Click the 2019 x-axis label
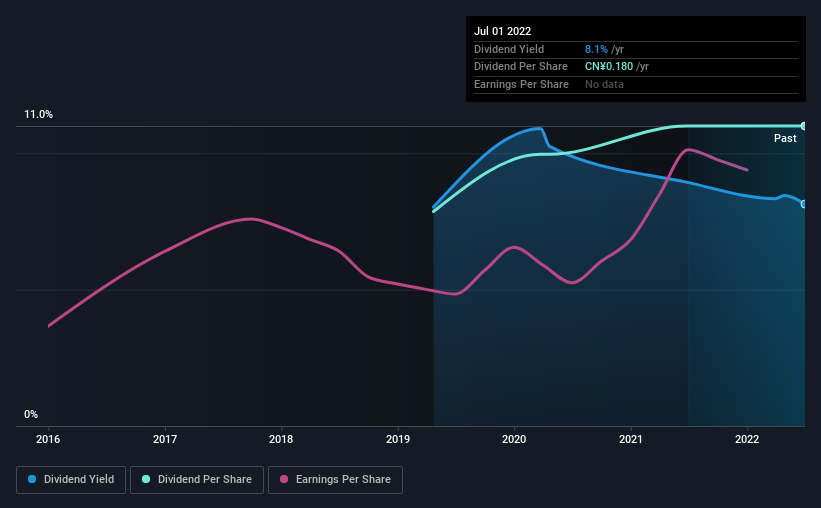This screenshot has height=508, width=821. (x=398, y=439)
